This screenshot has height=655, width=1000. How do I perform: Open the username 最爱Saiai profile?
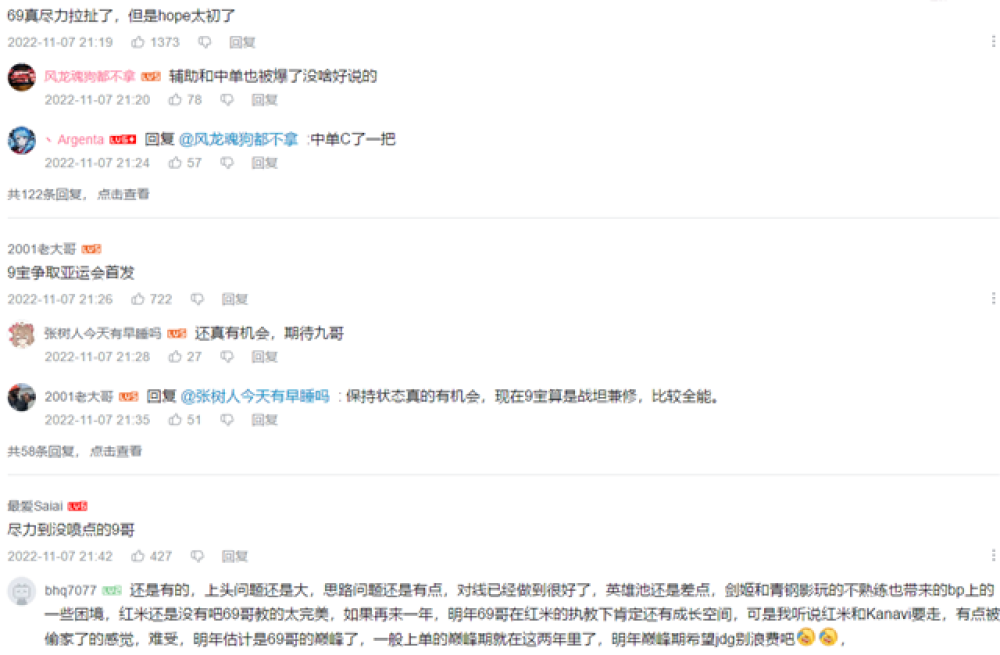(35, 506)
